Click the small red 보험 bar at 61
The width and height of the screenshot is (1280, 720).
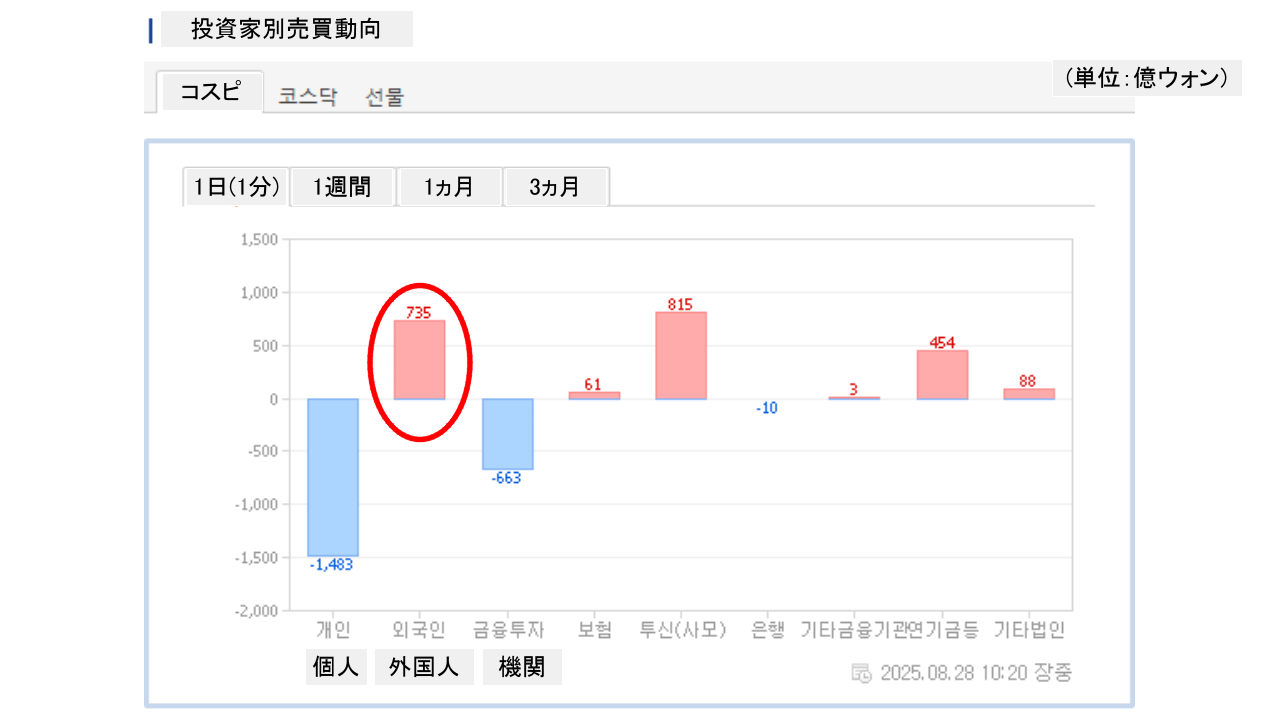pyautogui.click(x=594, y=395)
